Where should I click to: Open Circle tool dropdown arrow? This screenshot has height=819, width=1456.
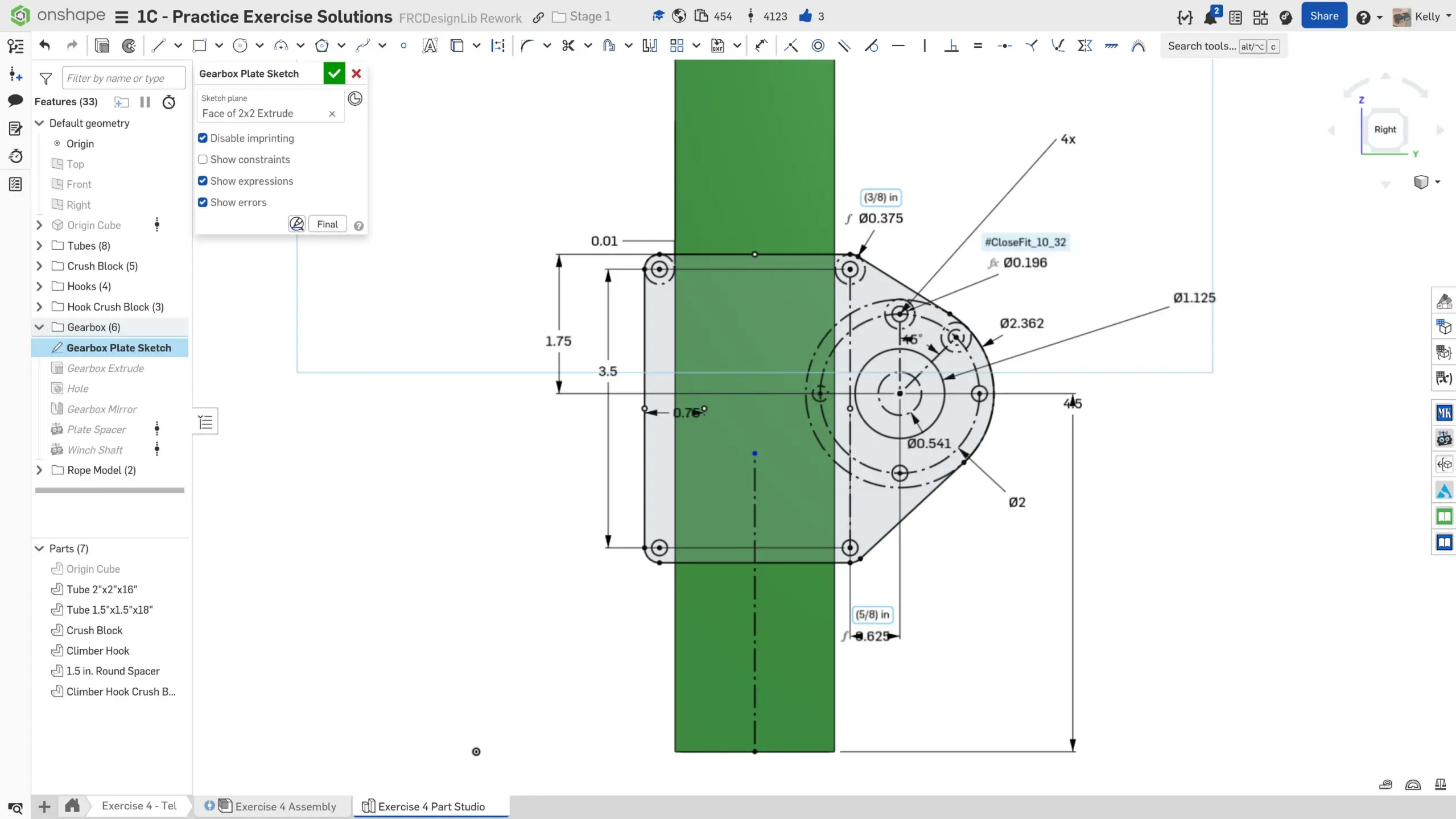pyautogui.click(x=259, y=46)
